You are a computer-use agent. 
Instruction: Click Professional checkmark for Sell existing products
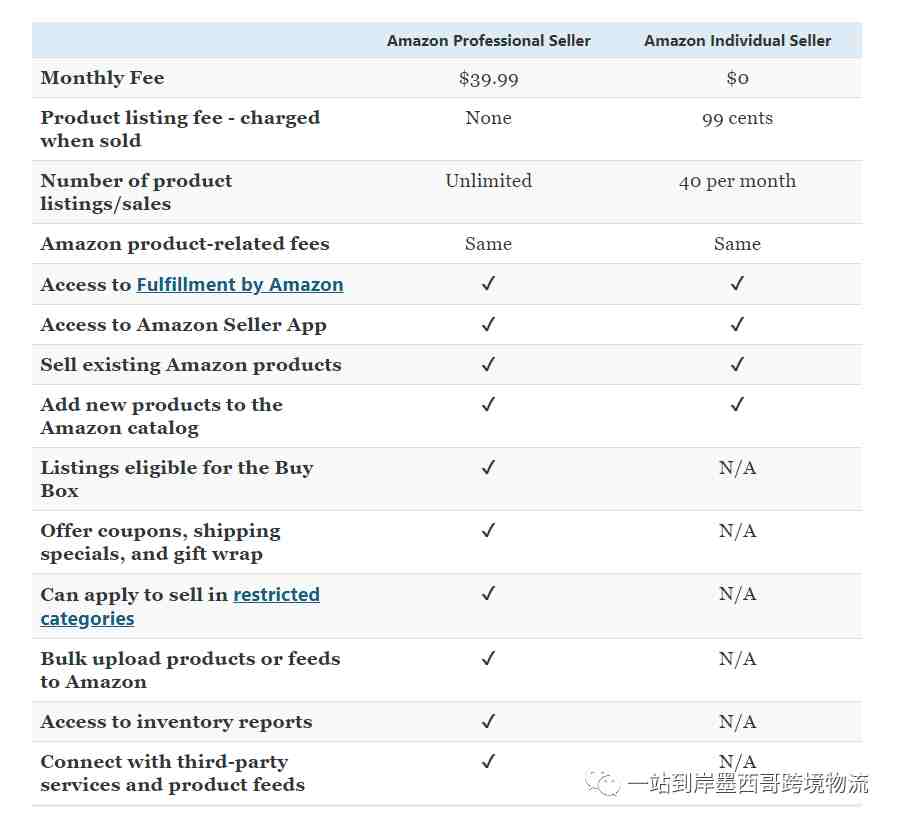(489, 364)
